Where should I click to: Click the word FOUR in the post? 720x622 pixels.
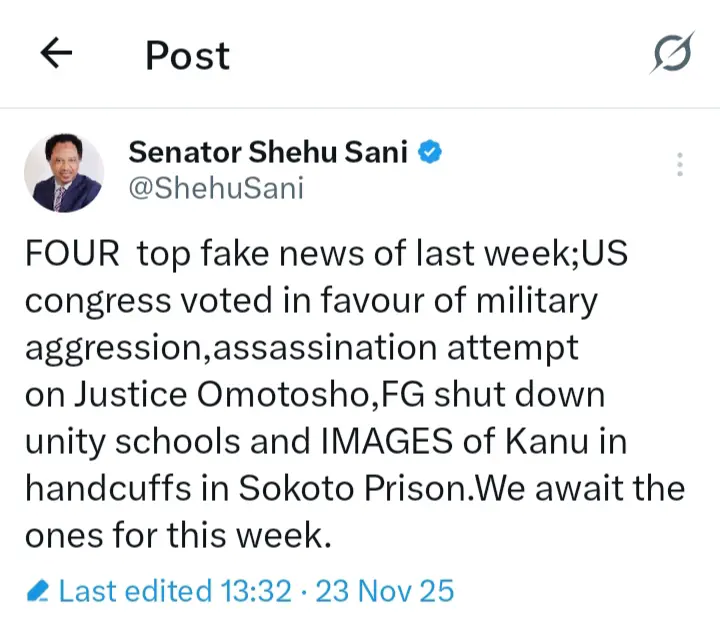[70, 253]
